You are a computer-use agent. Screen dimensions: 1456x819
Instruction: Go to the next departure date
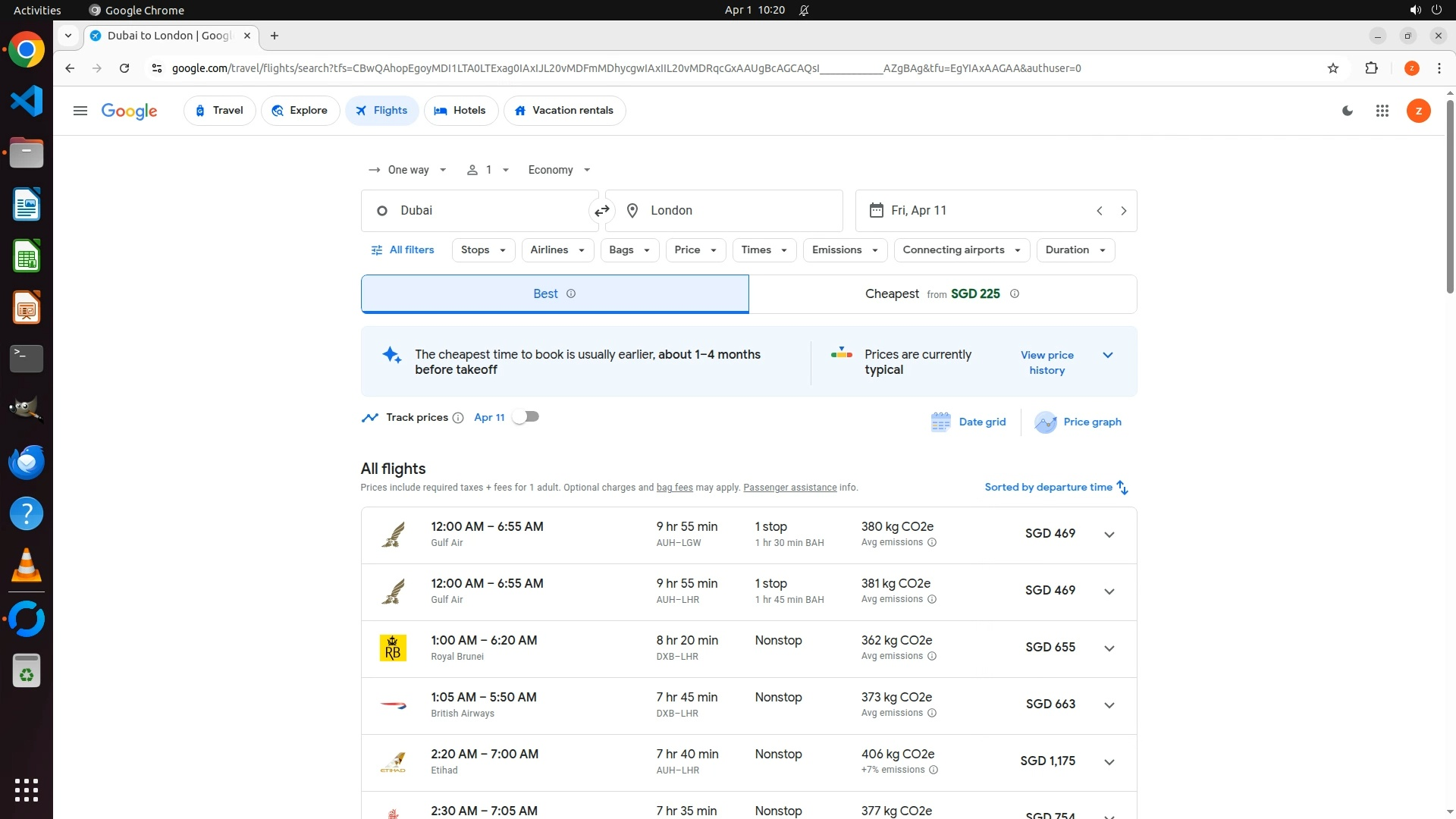[x=1124, y=211]
